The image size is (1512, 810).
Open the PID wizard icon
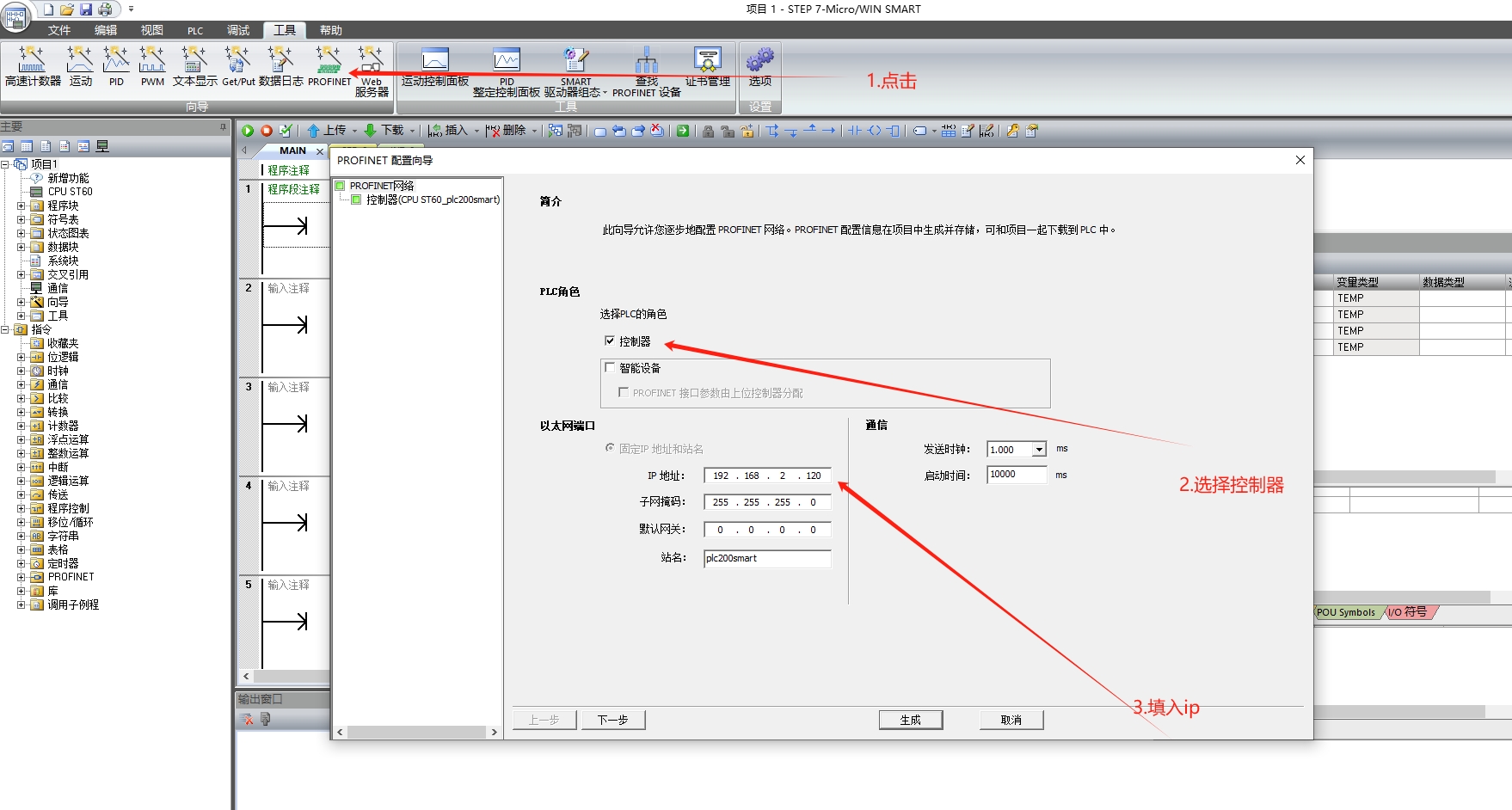click(x=116, y=65)
